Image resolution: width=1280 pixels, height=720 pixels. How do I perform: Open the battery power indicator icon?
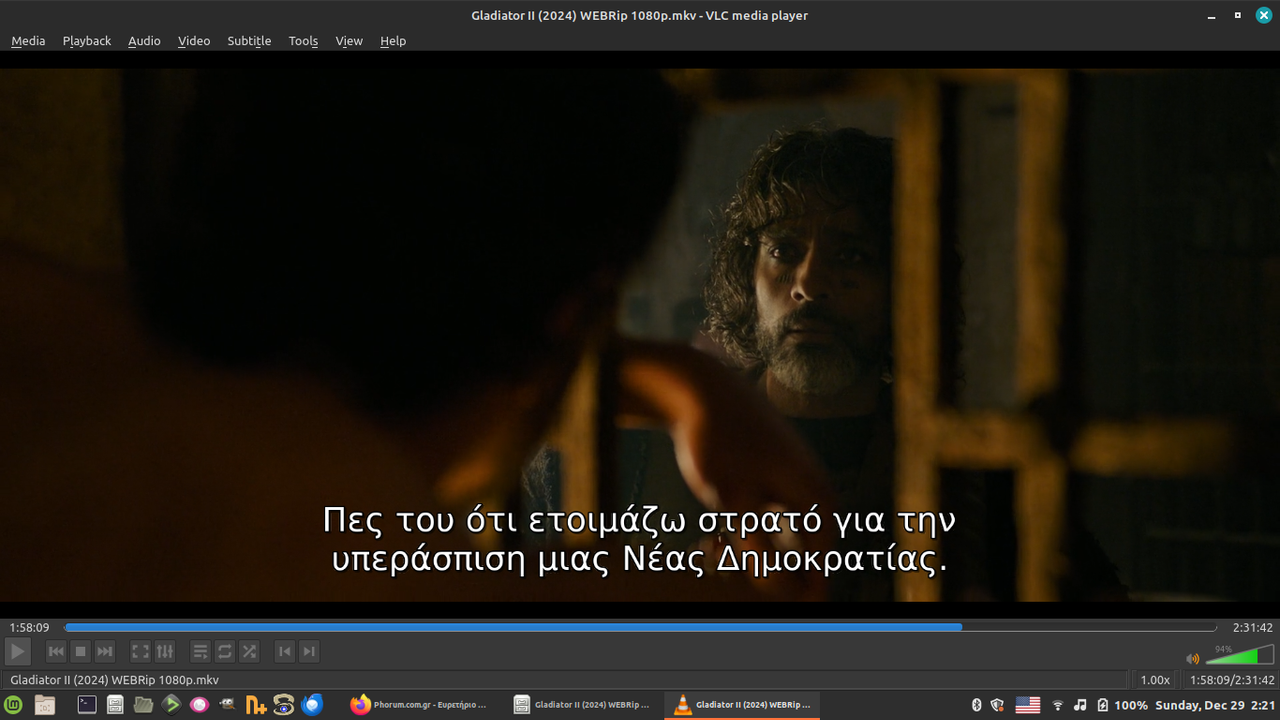(1102, 705)
